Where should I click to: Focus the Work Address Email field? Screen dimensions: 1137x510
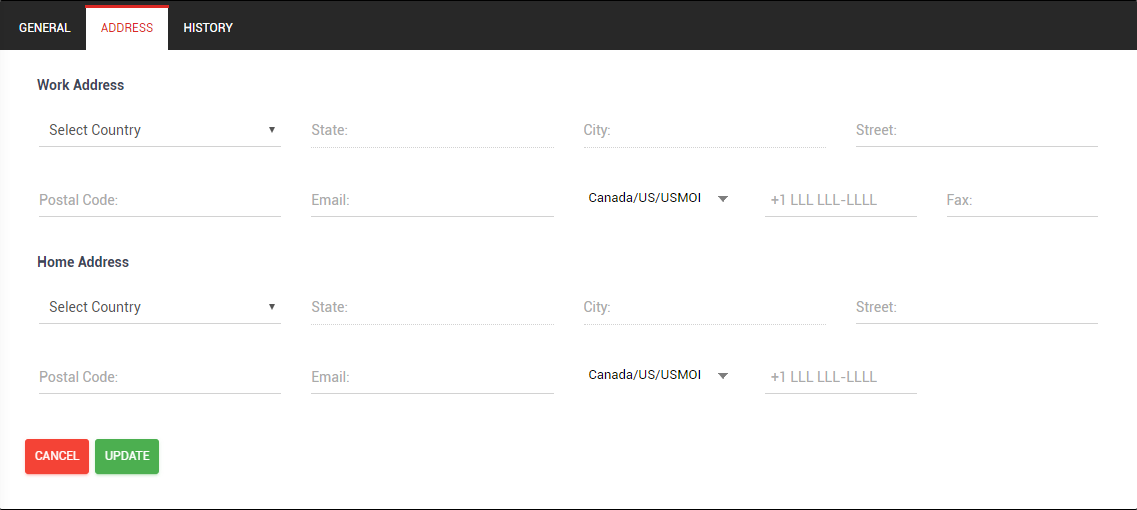pyautogui.click(x=432, y=200)
